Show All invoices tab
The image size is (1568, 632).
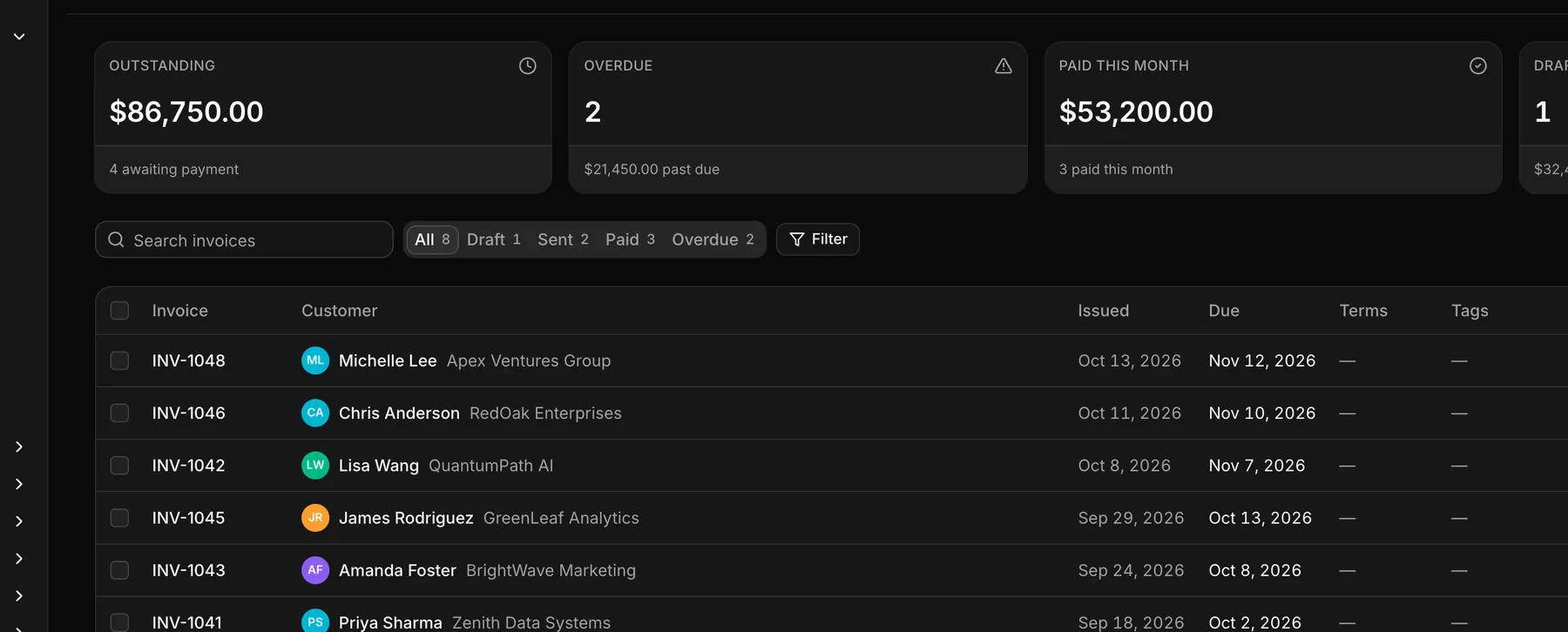432,239
